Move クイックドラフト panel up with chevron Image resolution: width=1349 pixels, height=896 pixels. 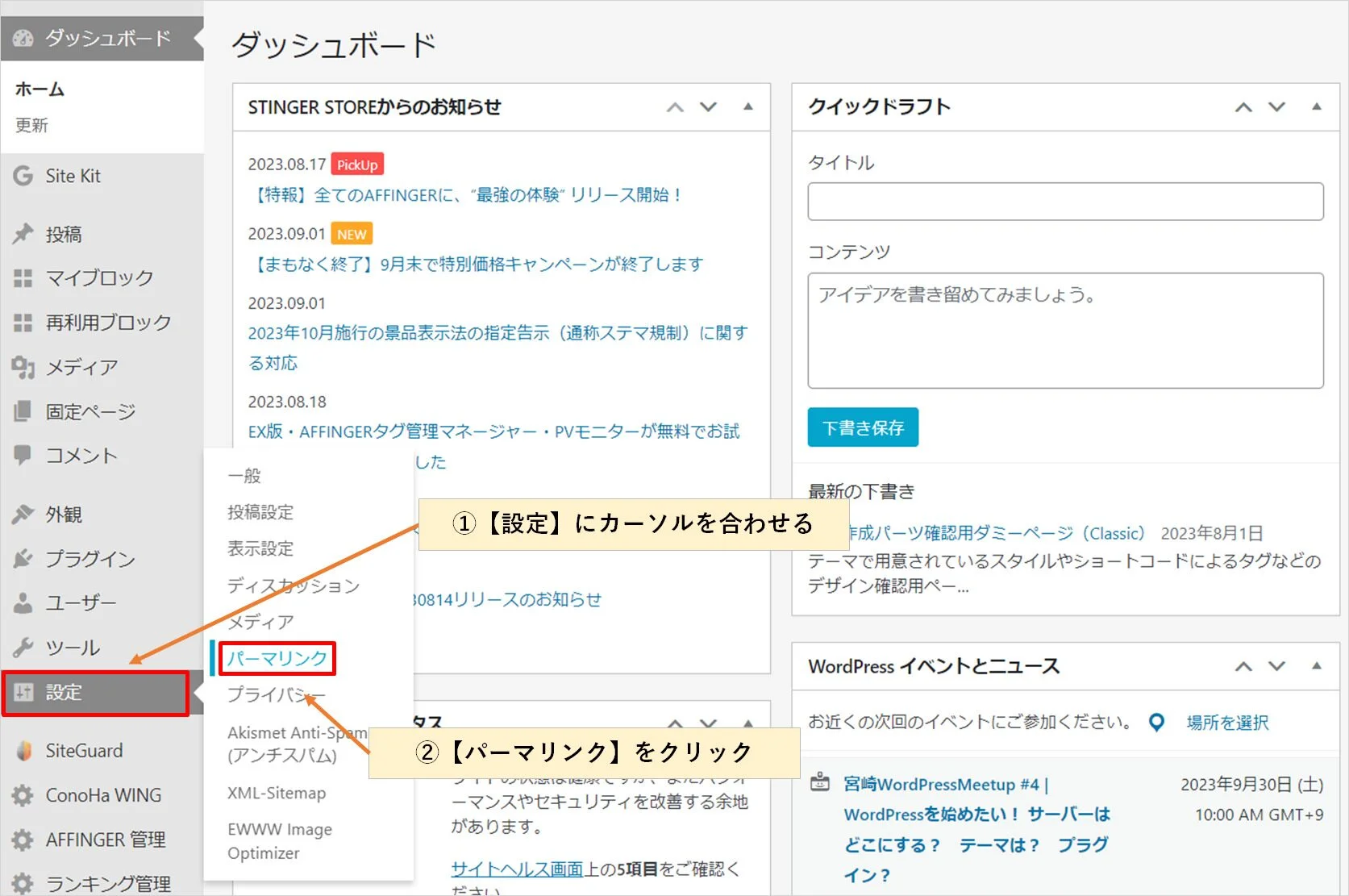point(1243,106)
